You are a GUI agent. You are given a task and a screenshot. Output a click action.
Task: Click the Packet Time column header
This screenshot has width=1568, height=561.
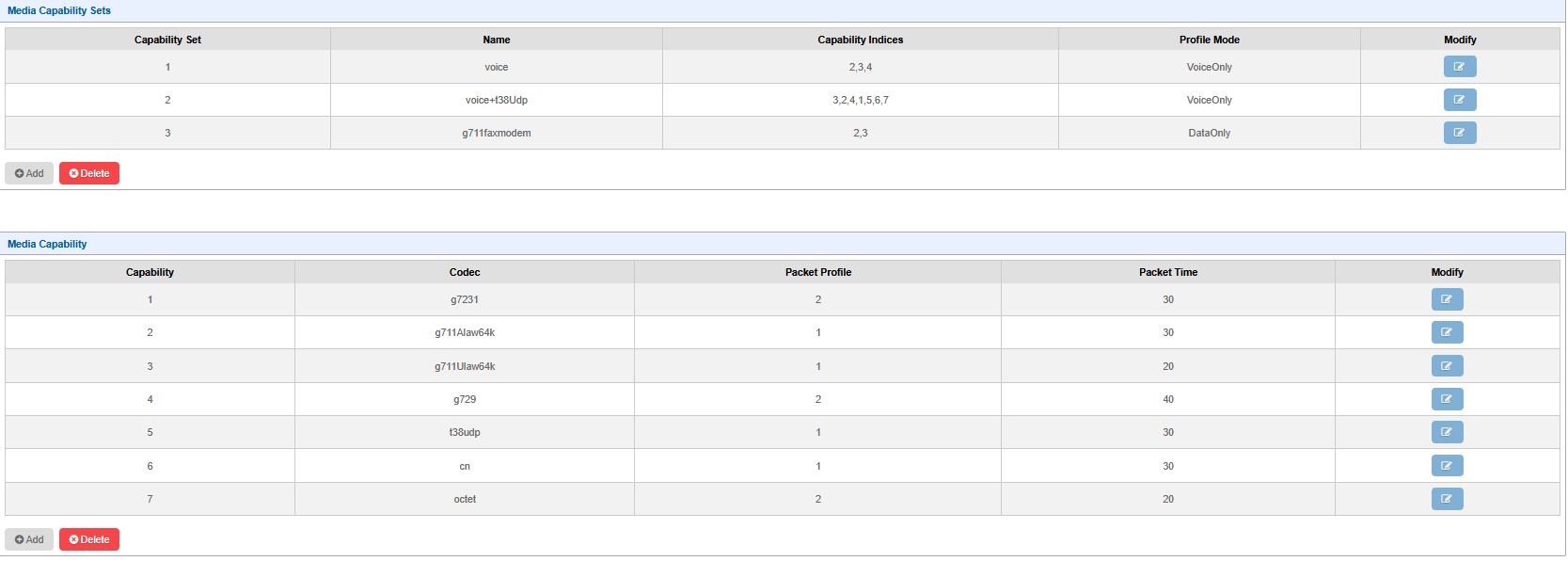pos(1167,272)
